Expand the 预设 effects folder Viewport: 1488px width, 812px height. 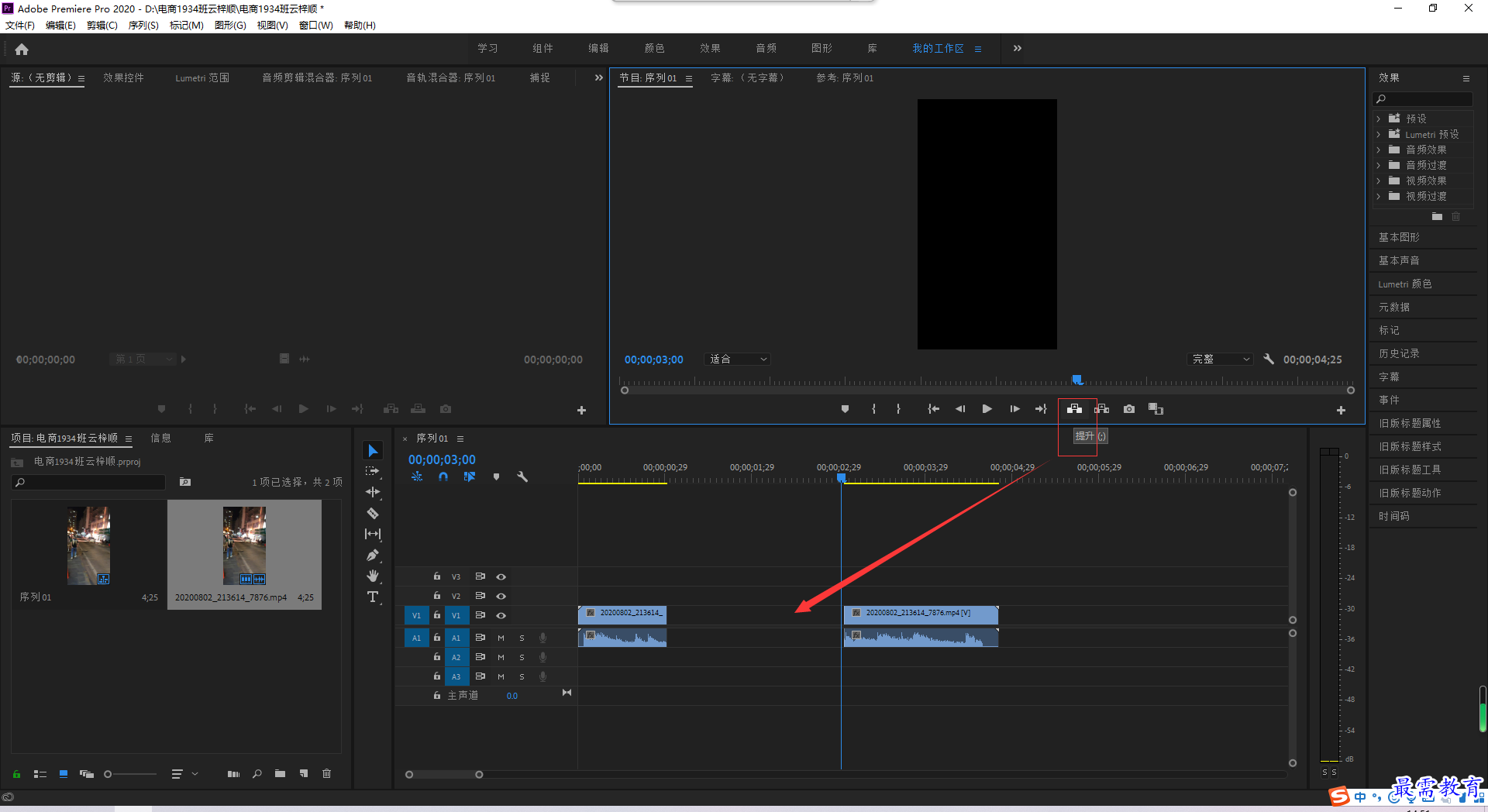pyautogui.click(x=1378, y=119)
